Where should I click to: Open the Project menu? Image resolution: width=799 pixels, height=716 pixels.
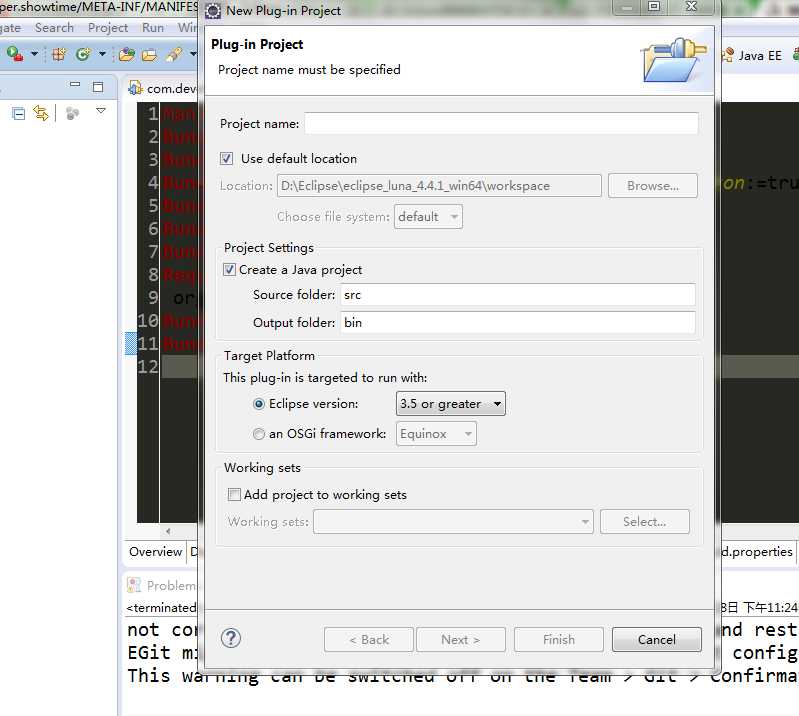tap(108, 28)
